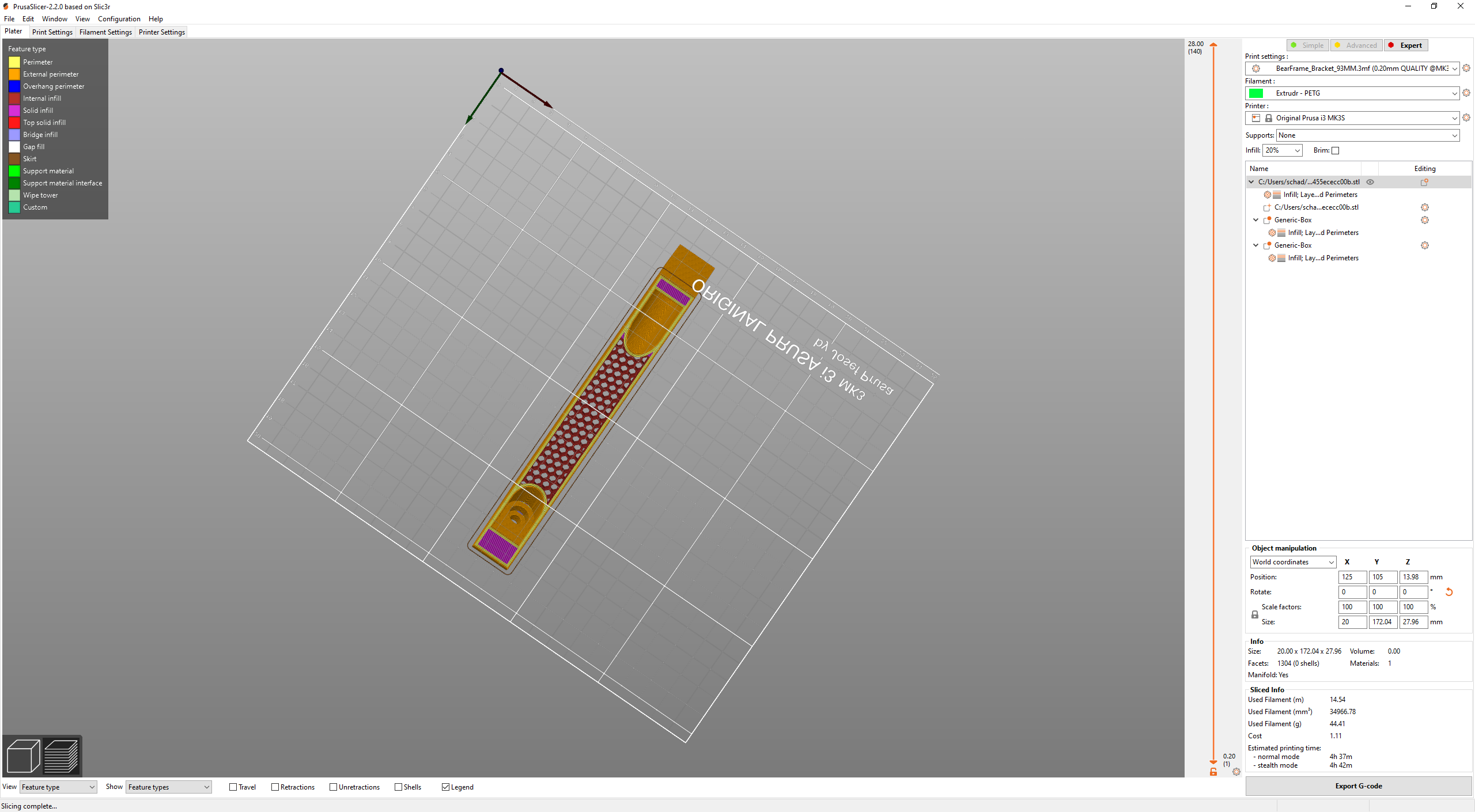Click the layer slider lock icon
The width and height of the screenshot is (1475, 812).
coord(1213,772)
